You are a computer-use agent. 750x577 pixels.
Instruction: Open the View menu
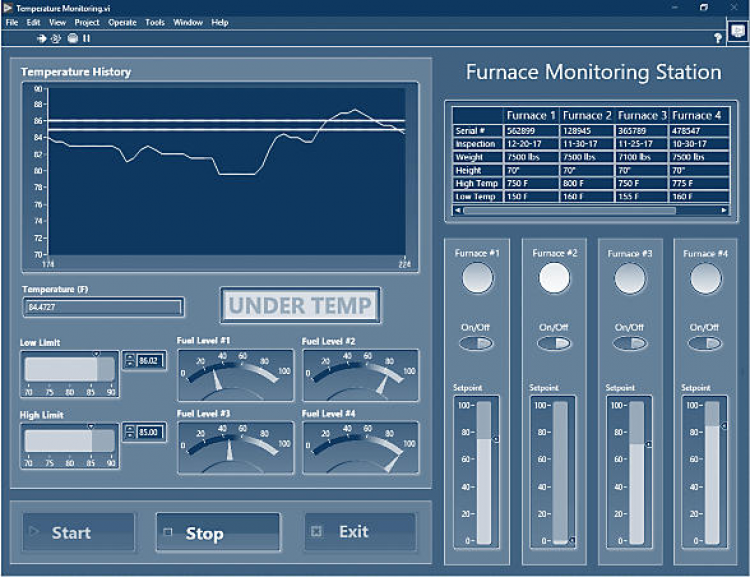(x=57, y=22)
